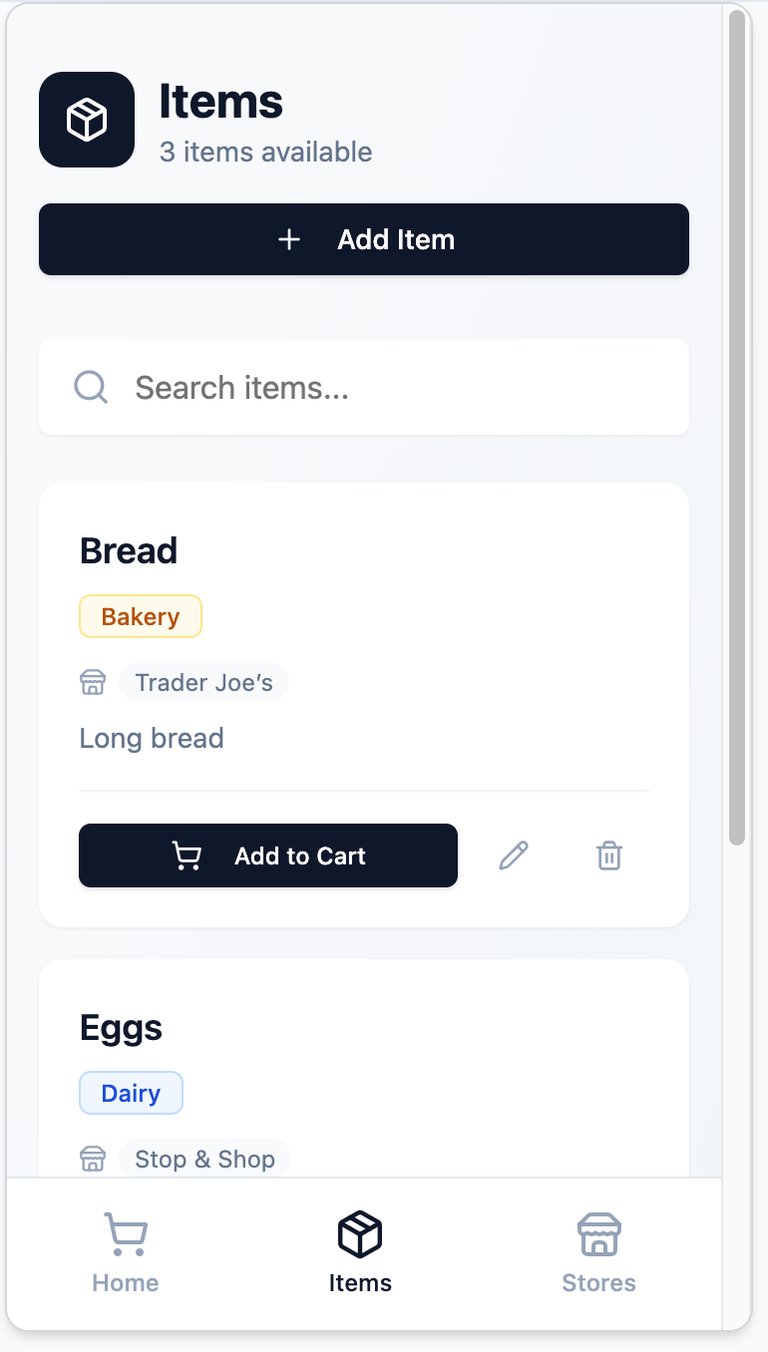The width and height of the screenshot is (768, 1352).
Task: Click the Dairy category tag
Action: coord(131,1093)
